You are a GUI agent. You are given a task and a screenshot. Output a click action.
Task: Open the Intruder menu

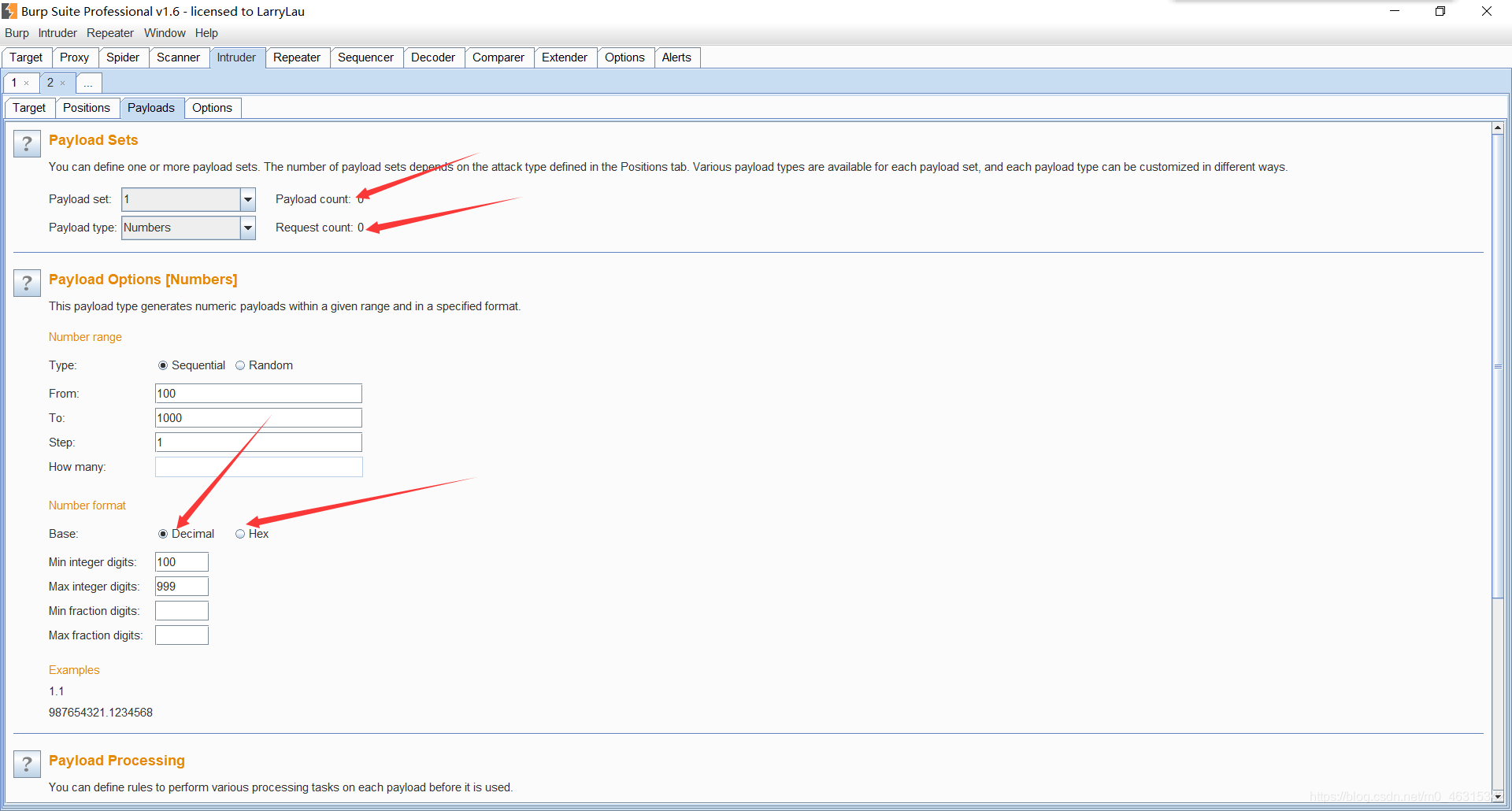point(56,33)
